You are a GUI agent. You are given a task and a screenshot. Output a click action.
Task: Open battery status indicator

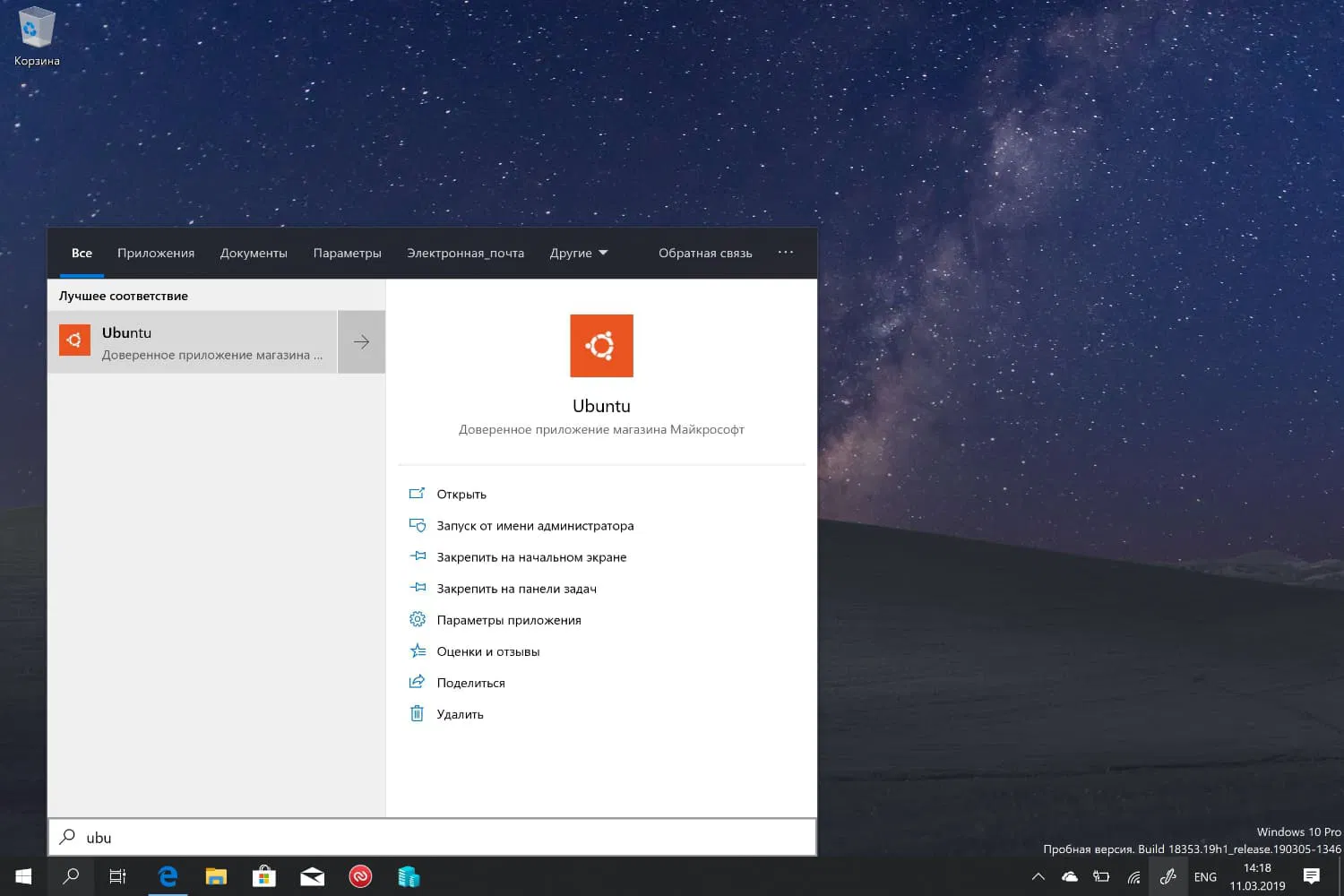pos(1101,876)
